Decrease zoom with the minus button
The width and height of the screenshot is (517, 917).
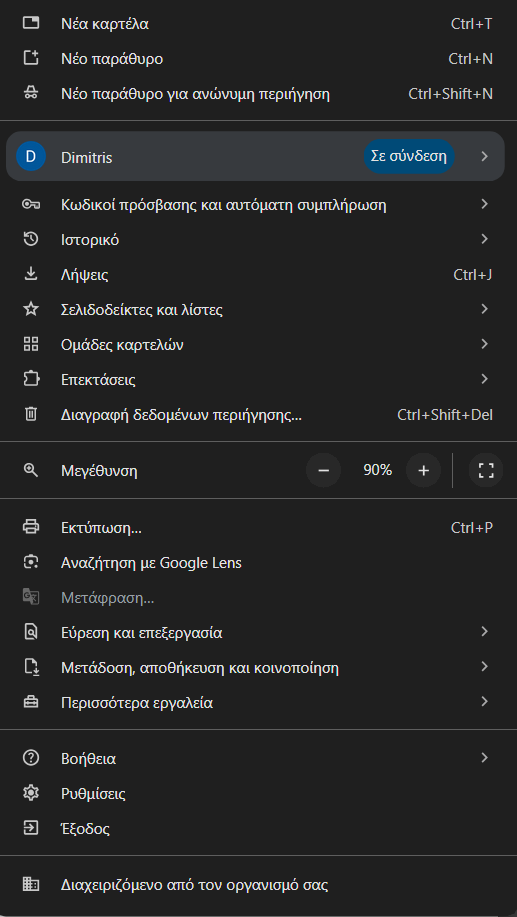pos(323,470)
